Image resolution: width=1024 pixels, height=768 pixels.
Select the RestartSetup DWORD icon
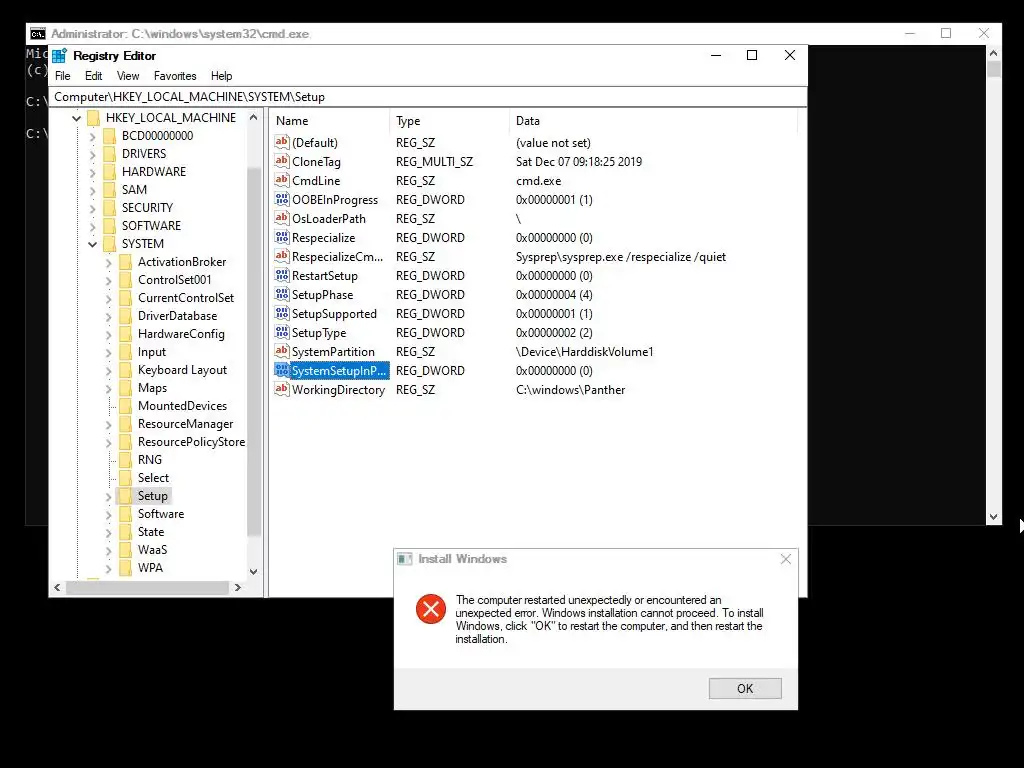[281, 275]
